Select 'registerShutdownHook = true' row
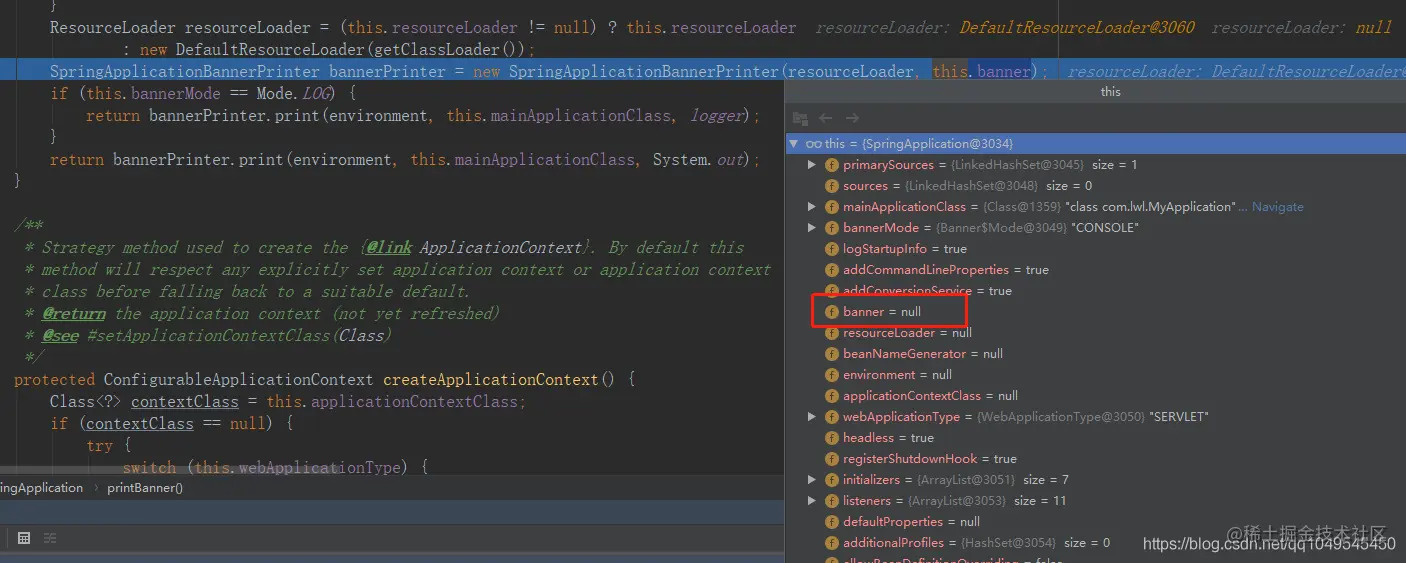 (1095, 459)
